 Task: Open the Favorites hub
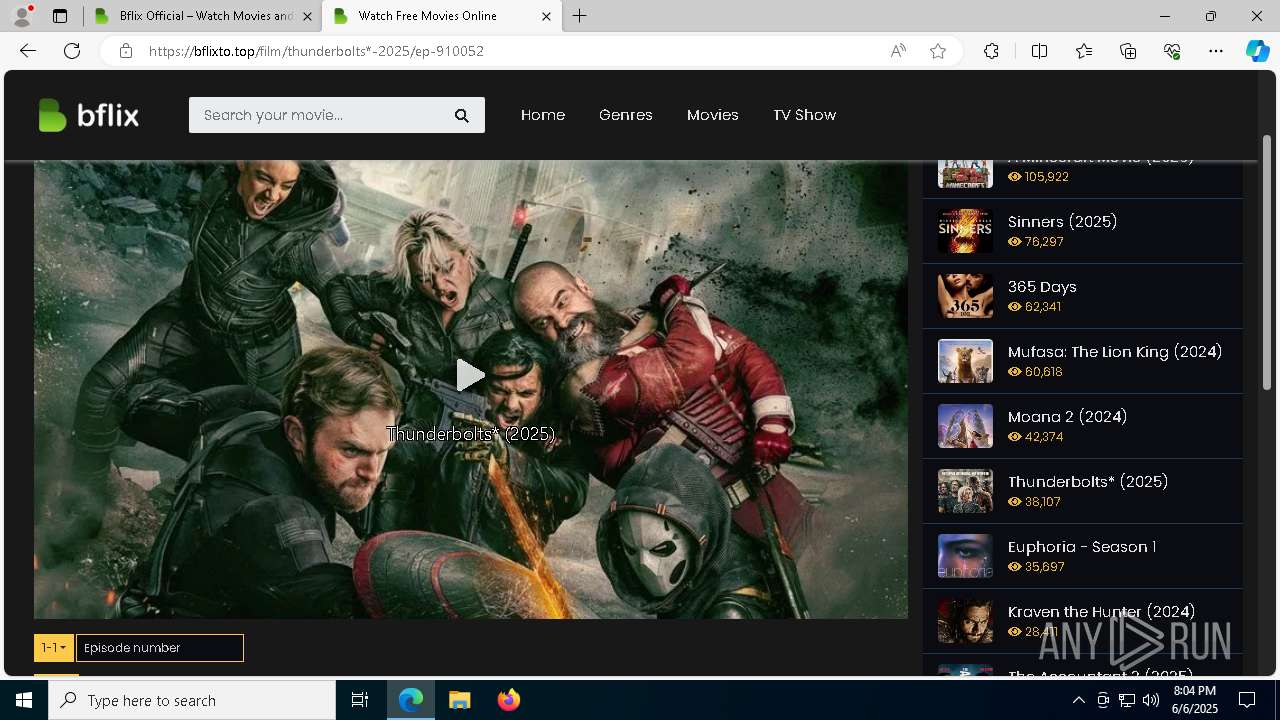[x=1084, y=51]
